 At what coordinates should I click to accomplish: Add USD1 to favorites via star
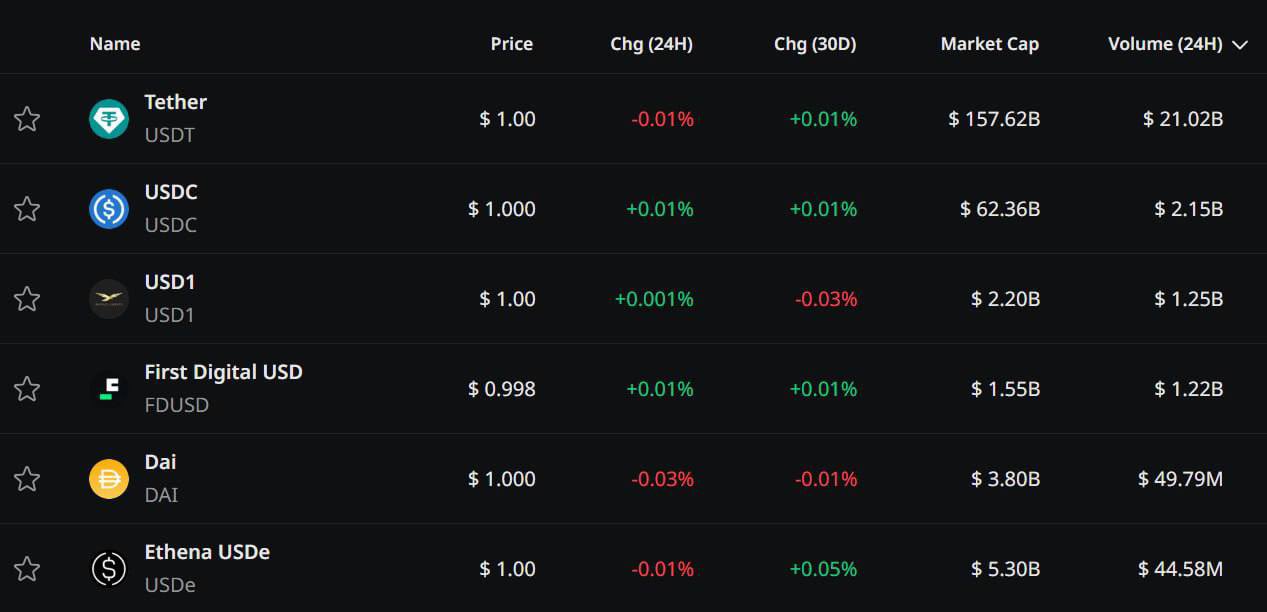27,299
